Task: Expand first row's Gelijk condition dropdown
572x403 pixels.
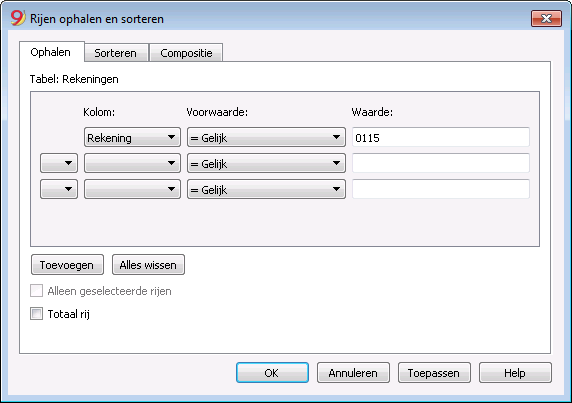Action: (x=266, y=137)
